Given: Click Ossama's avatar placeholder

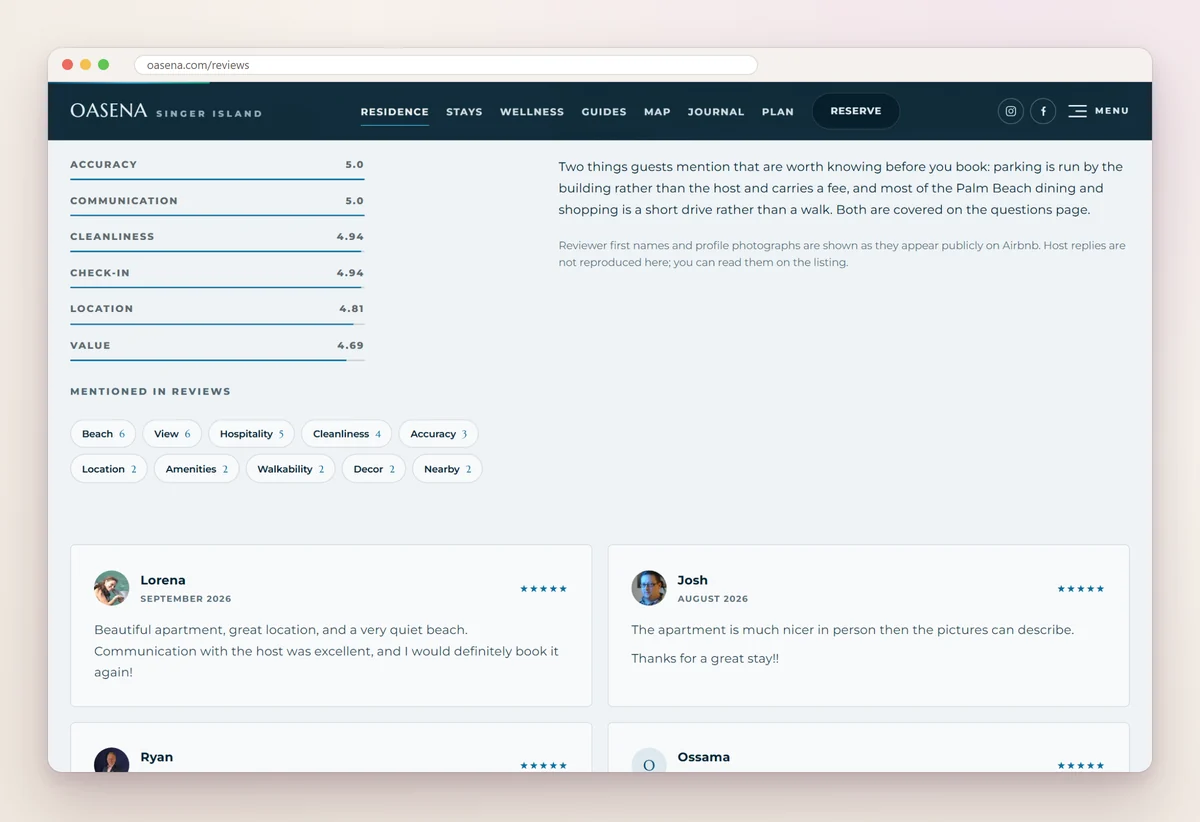Looking at the screenshot, I should [649, 760].
